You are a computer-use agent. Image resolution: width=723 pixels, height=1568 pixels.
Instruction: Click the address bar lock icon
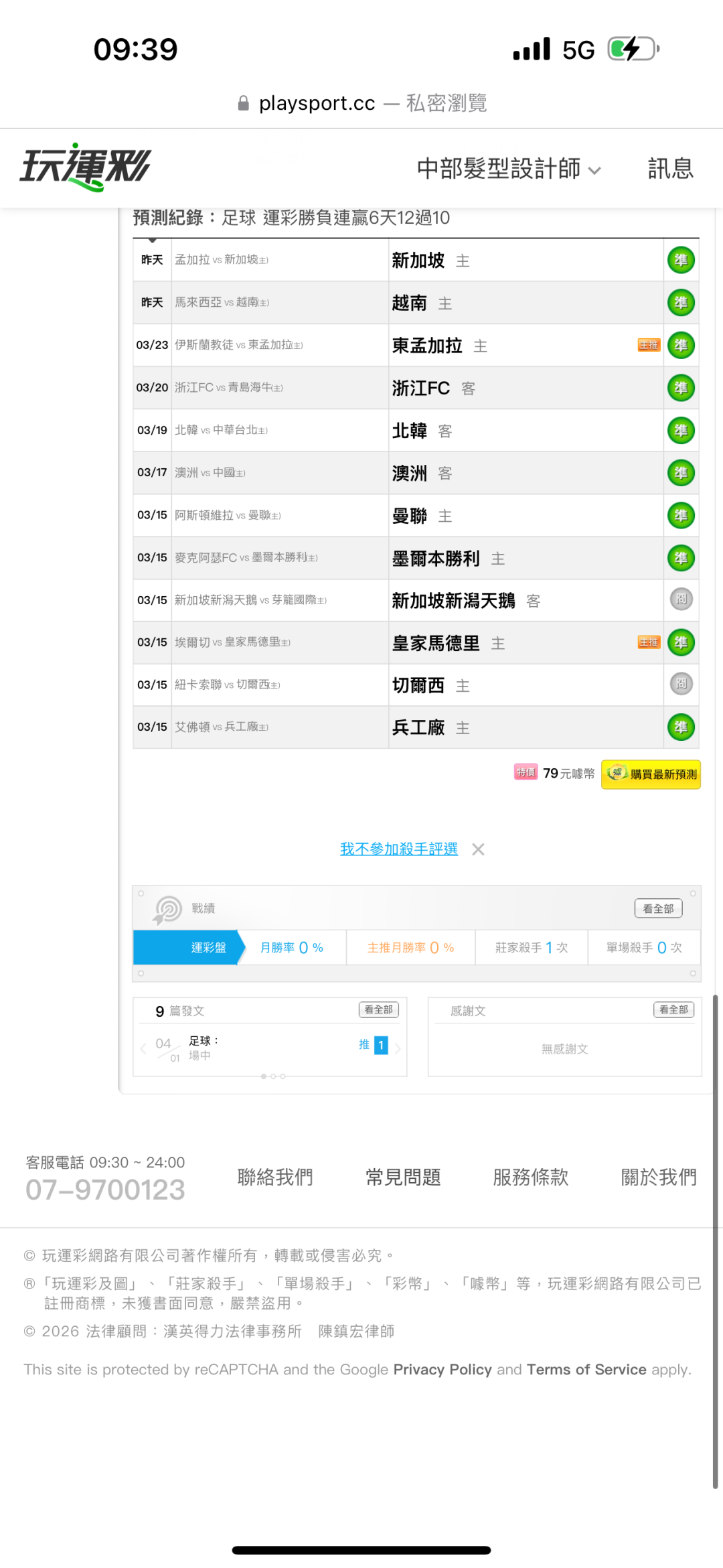[x=244, y=103]
